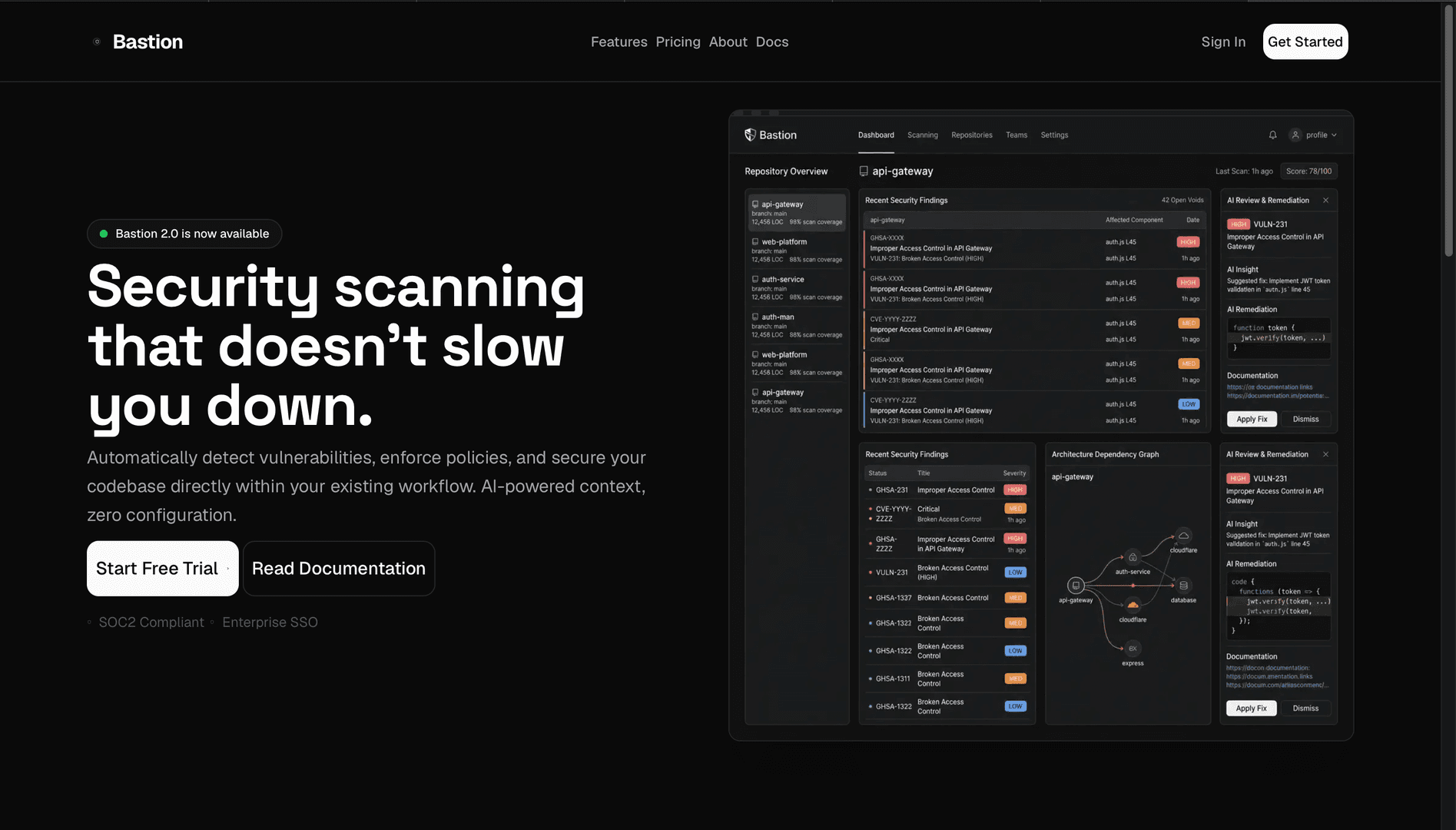Viewport: 1456px width, 830px height.
Task: Select the auth-service lock node in the graph
Action: click(x=1133, y=557)
